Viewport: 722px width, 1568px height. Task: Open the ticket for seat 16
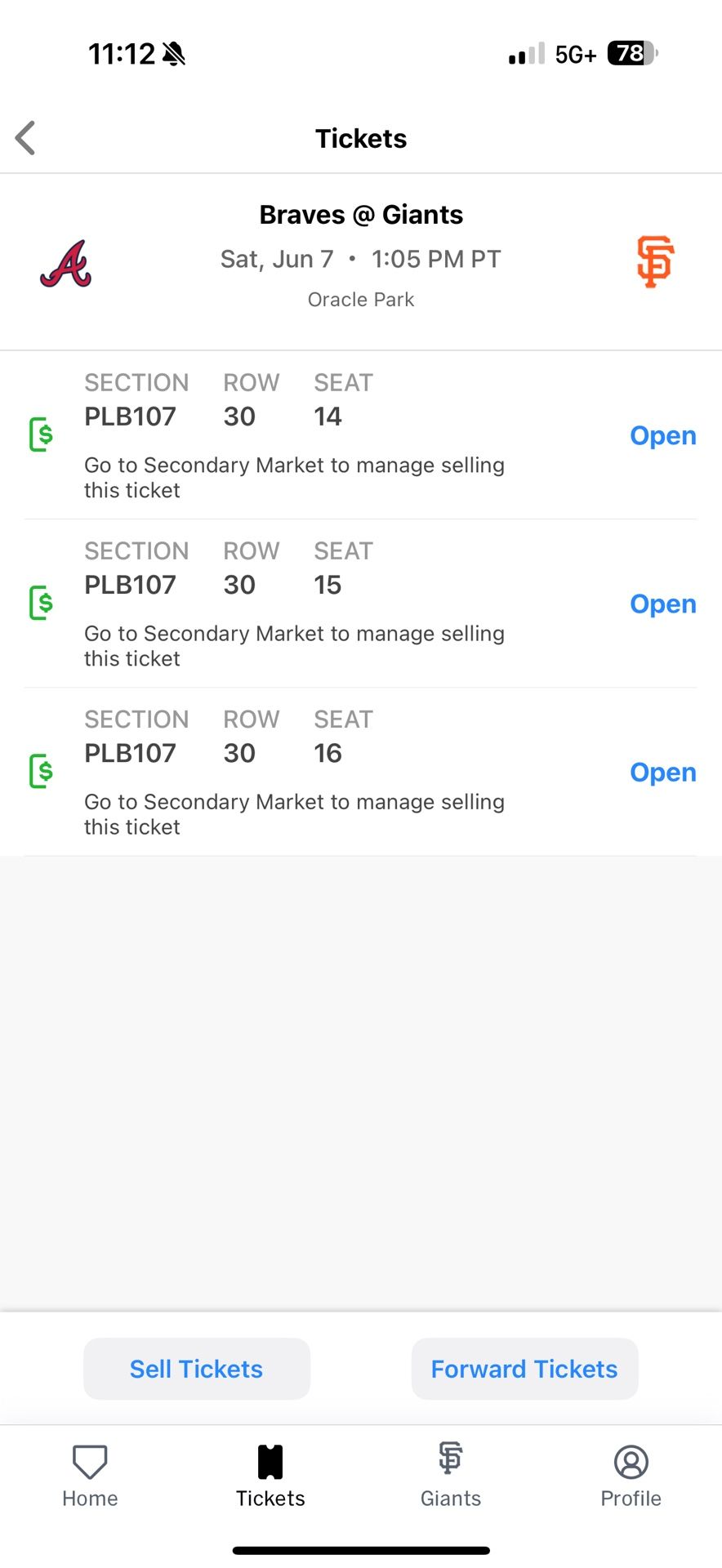(662, 773)
